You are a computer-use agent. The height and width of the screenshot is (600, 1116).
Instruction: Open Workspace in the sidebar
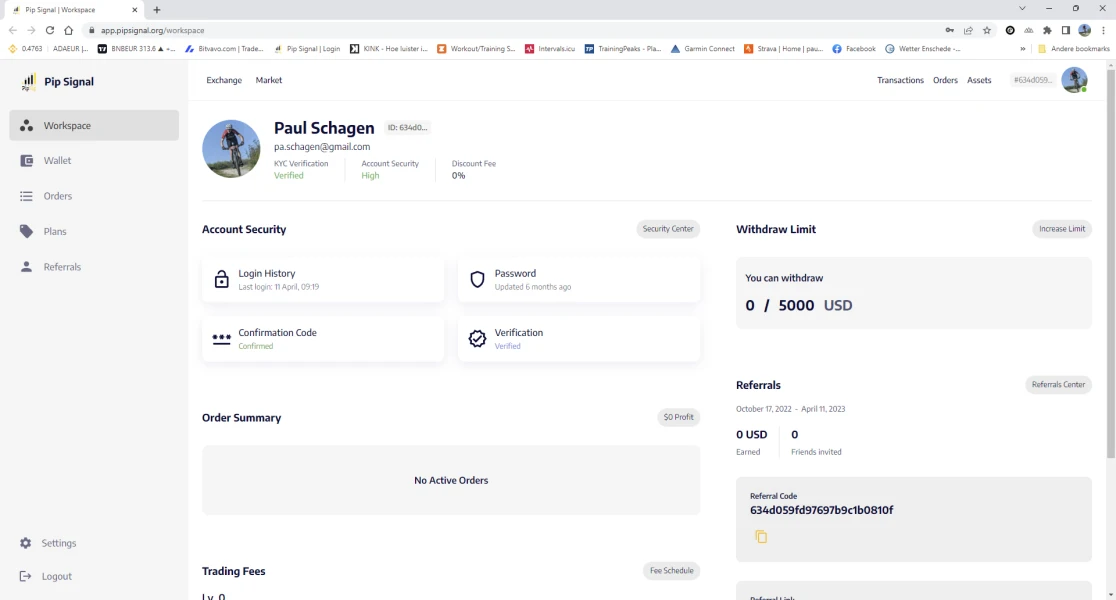coord(94,125)
